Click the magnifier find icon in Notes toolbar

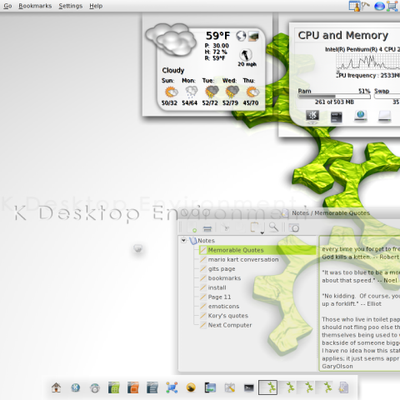click(x=274, y=227)
